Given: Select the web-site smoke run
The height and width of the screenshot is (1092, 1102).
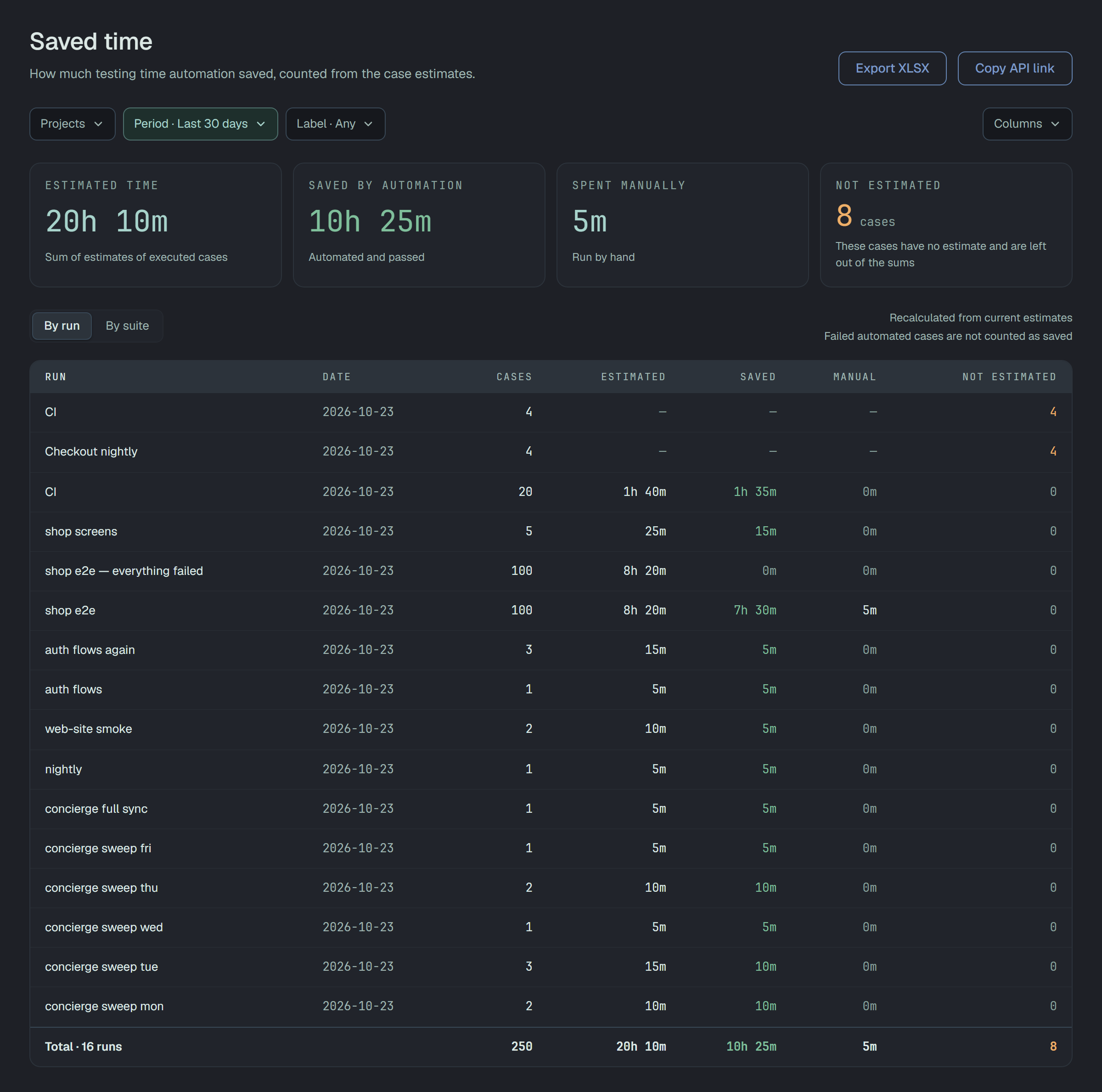Looking at the screenshot, I should [551, 729].
